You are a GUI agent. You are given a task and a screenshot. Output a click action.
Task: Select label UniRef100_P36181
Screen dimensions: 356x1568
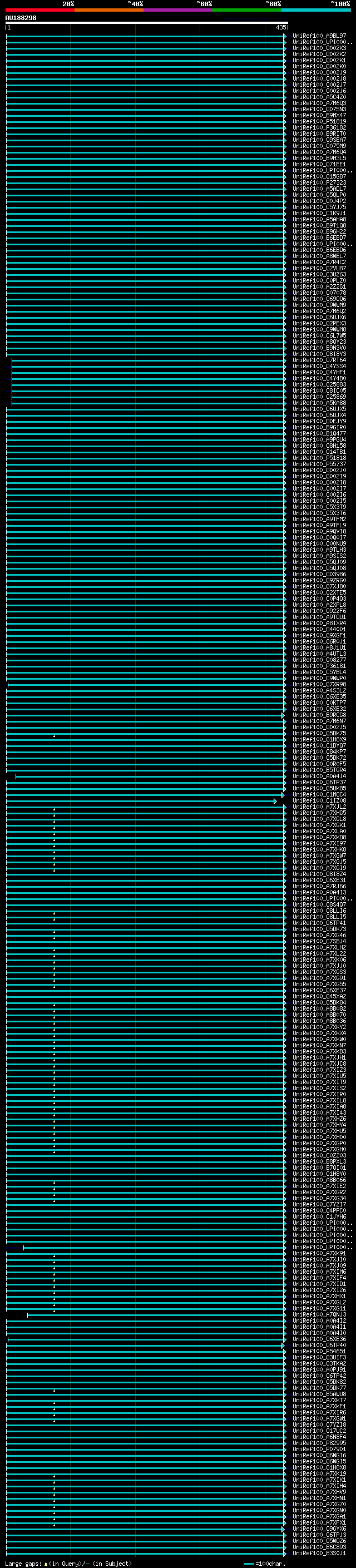(319, 666)
